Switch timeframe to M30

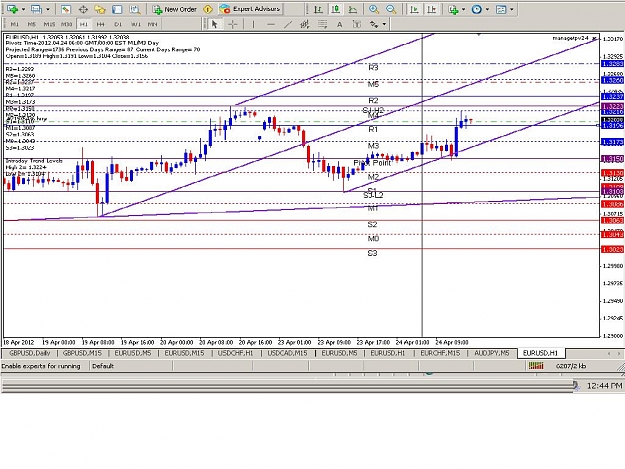point(67,24)
